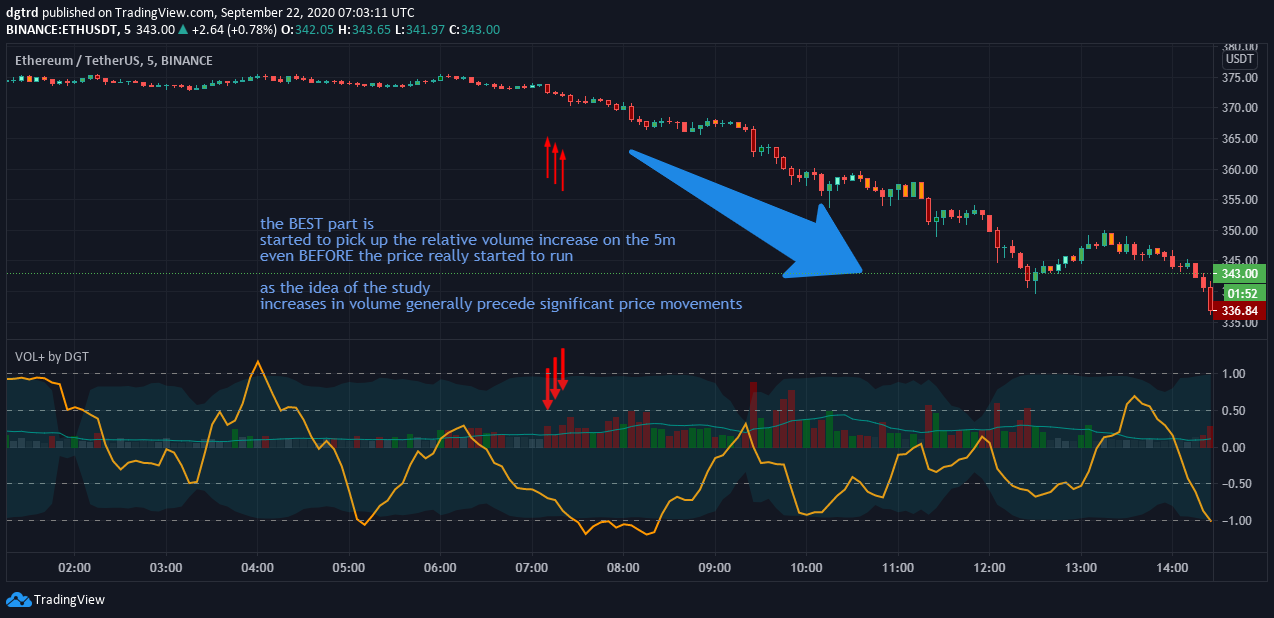Click the 04:00 time axis label
The width and height of the screenshot is (1274, 618).
(x=258, y=568)
